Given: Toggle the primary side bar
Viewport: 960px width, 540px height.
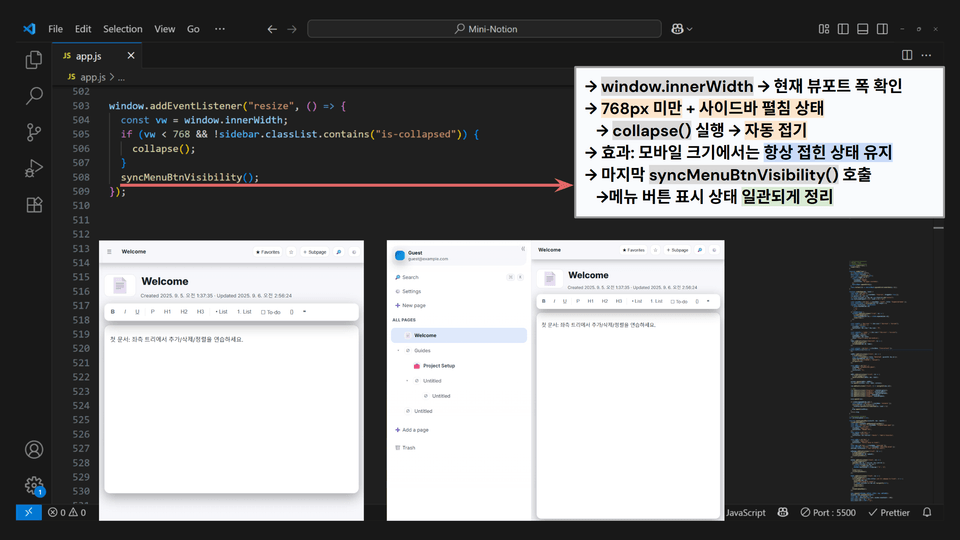Looking at the screenshot, I should (843, 29).
